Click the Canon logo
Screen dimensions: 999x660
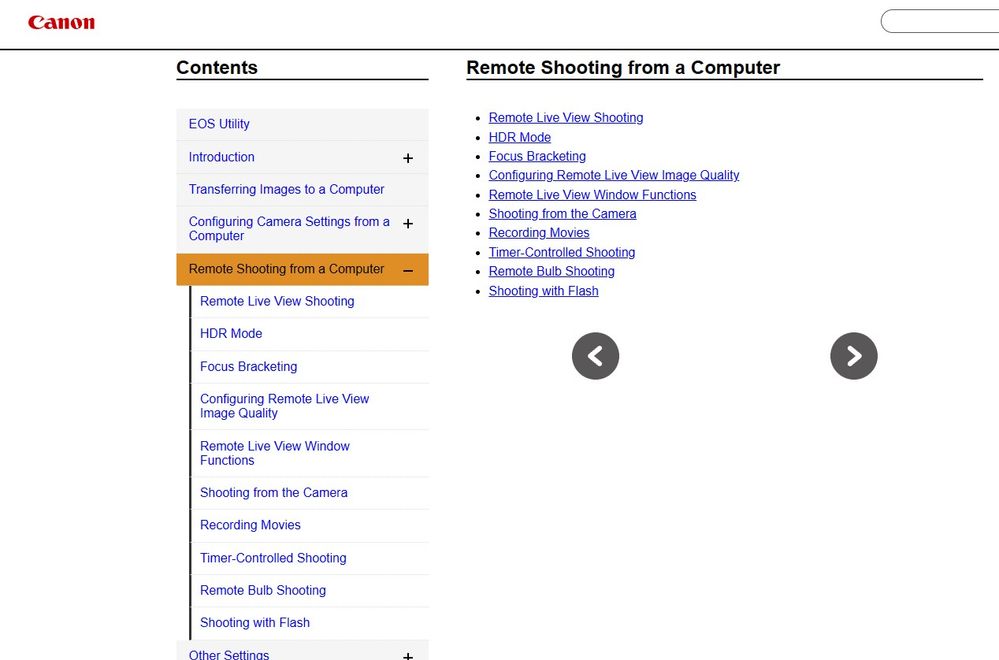coord(61,22)
